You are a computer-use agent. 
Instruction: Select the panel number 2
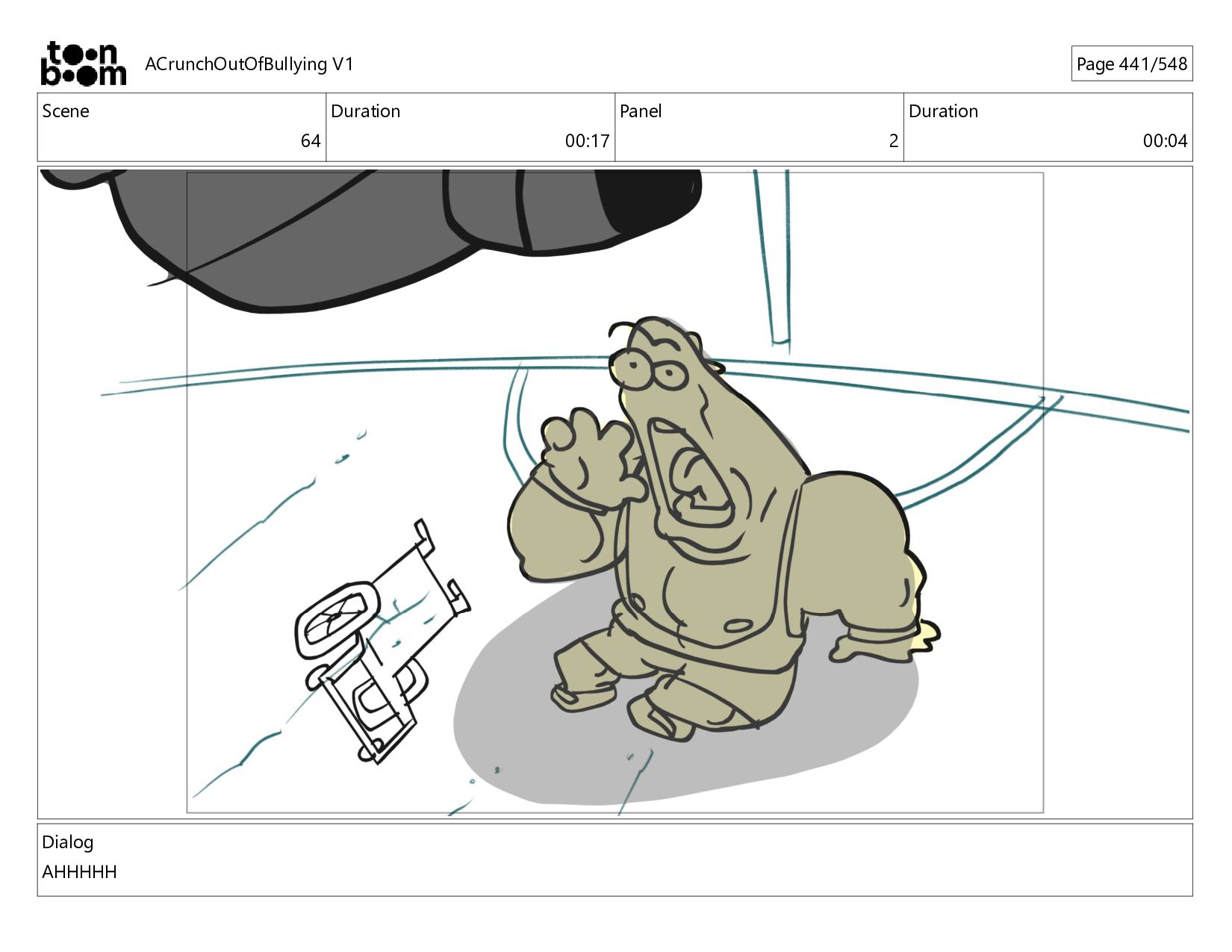click(x=893, y=141)
